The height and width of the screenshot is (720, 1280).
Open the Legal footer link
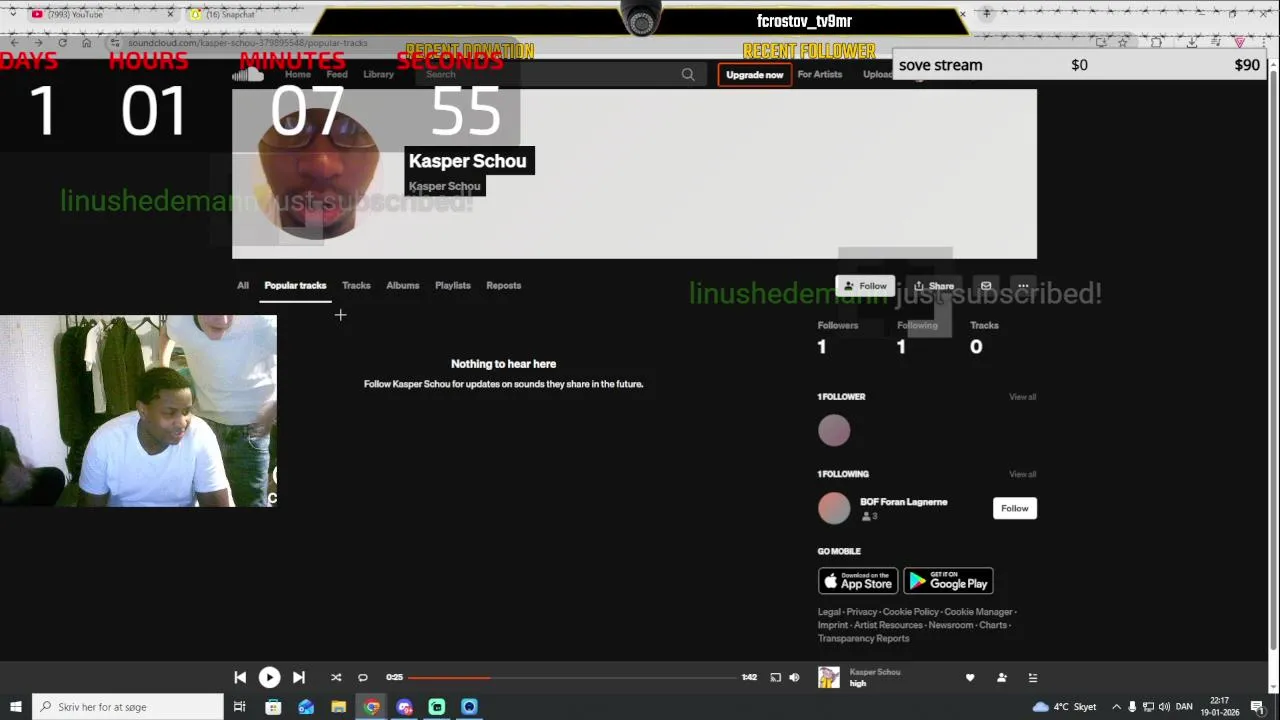click(x=829, y=612)
